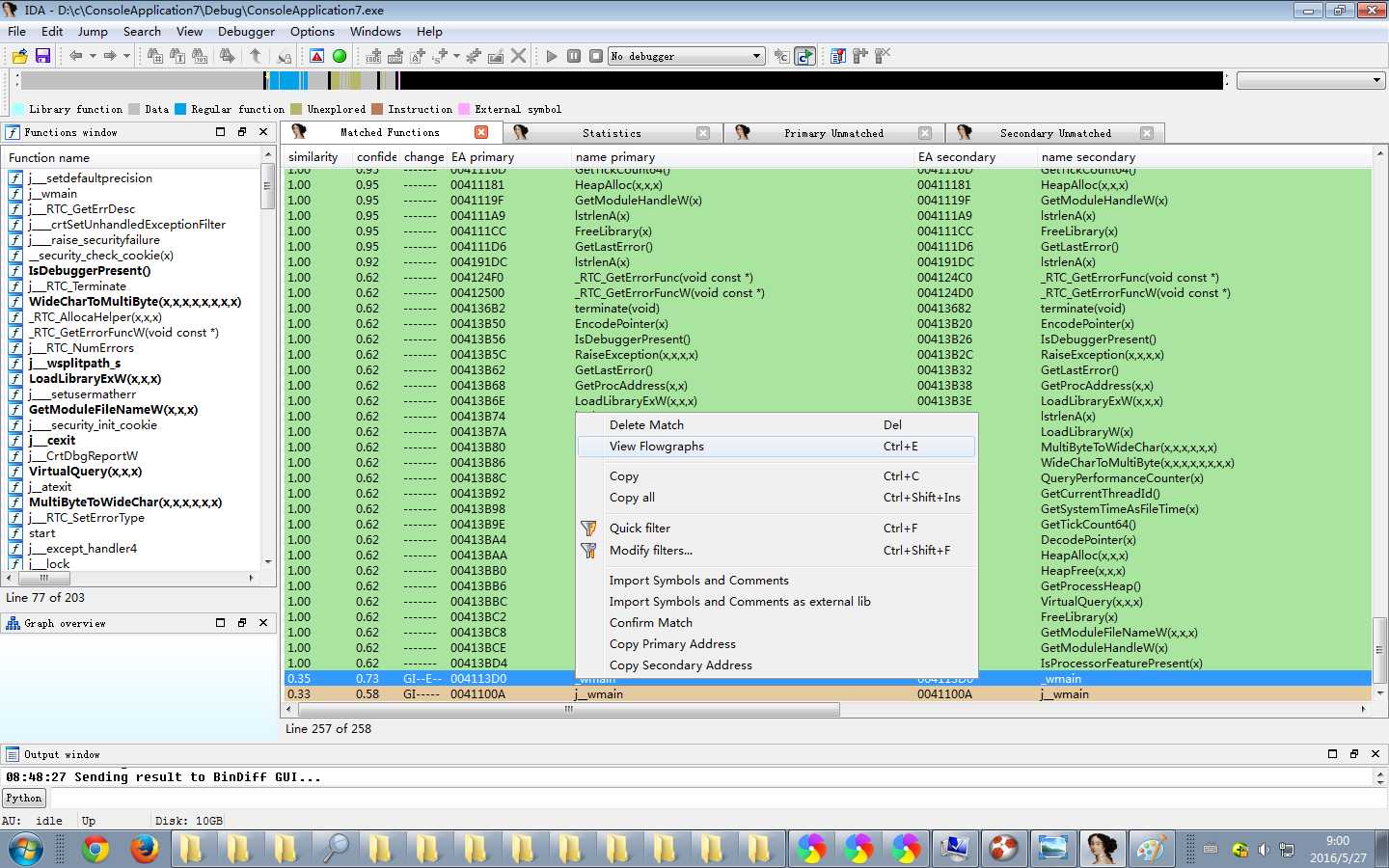Select IsDebuggerPresent() in Functions window

tap(90, 271)
